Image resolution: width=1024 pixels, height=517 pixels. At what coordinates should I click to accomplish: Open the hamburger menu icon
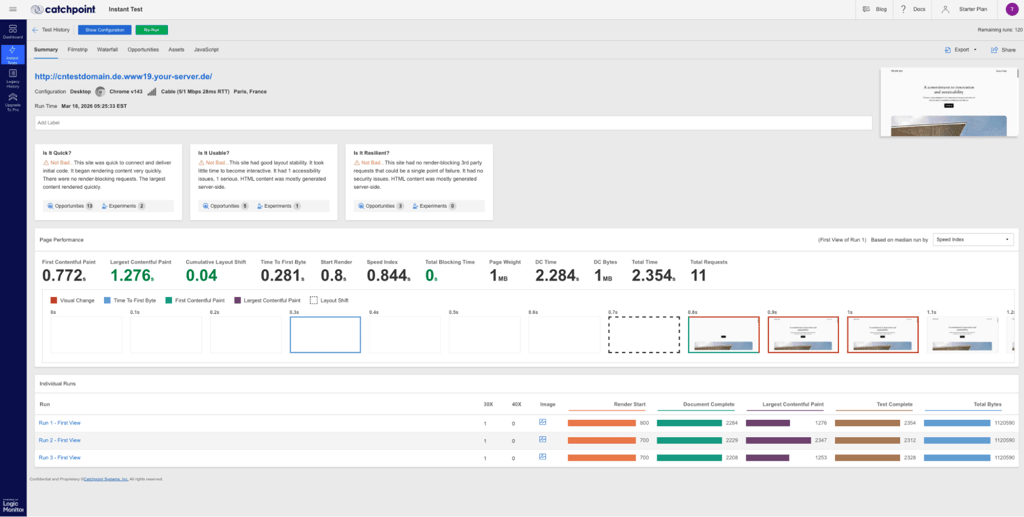[x=13, y=9]
